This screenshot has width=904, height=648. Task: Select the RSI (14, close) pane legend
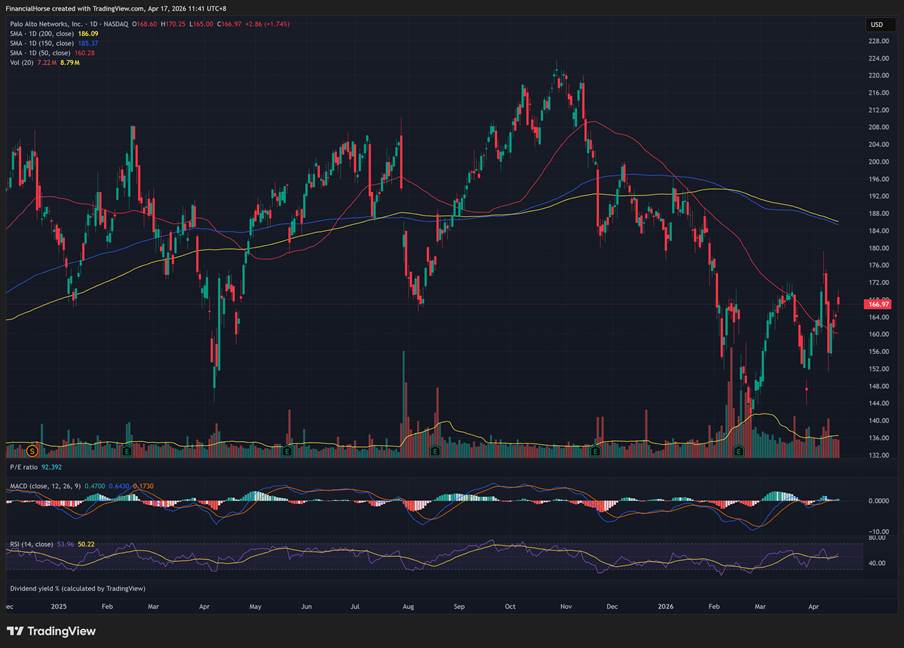click(32, 544)
